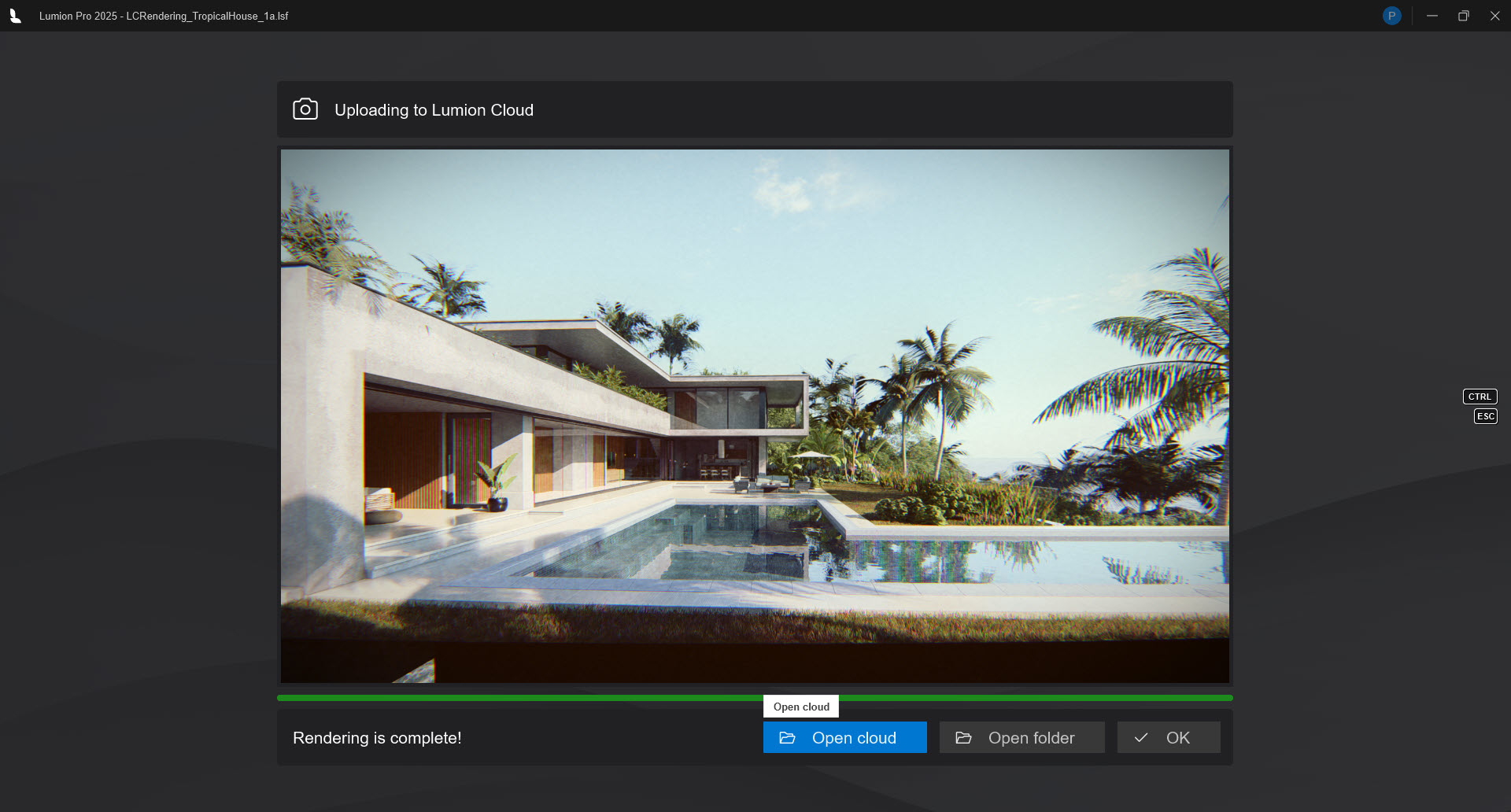Click the ESC key hint badge
Viewport: 1511px width, 812px height.
pyautogui.click(x=1485, y=416)
